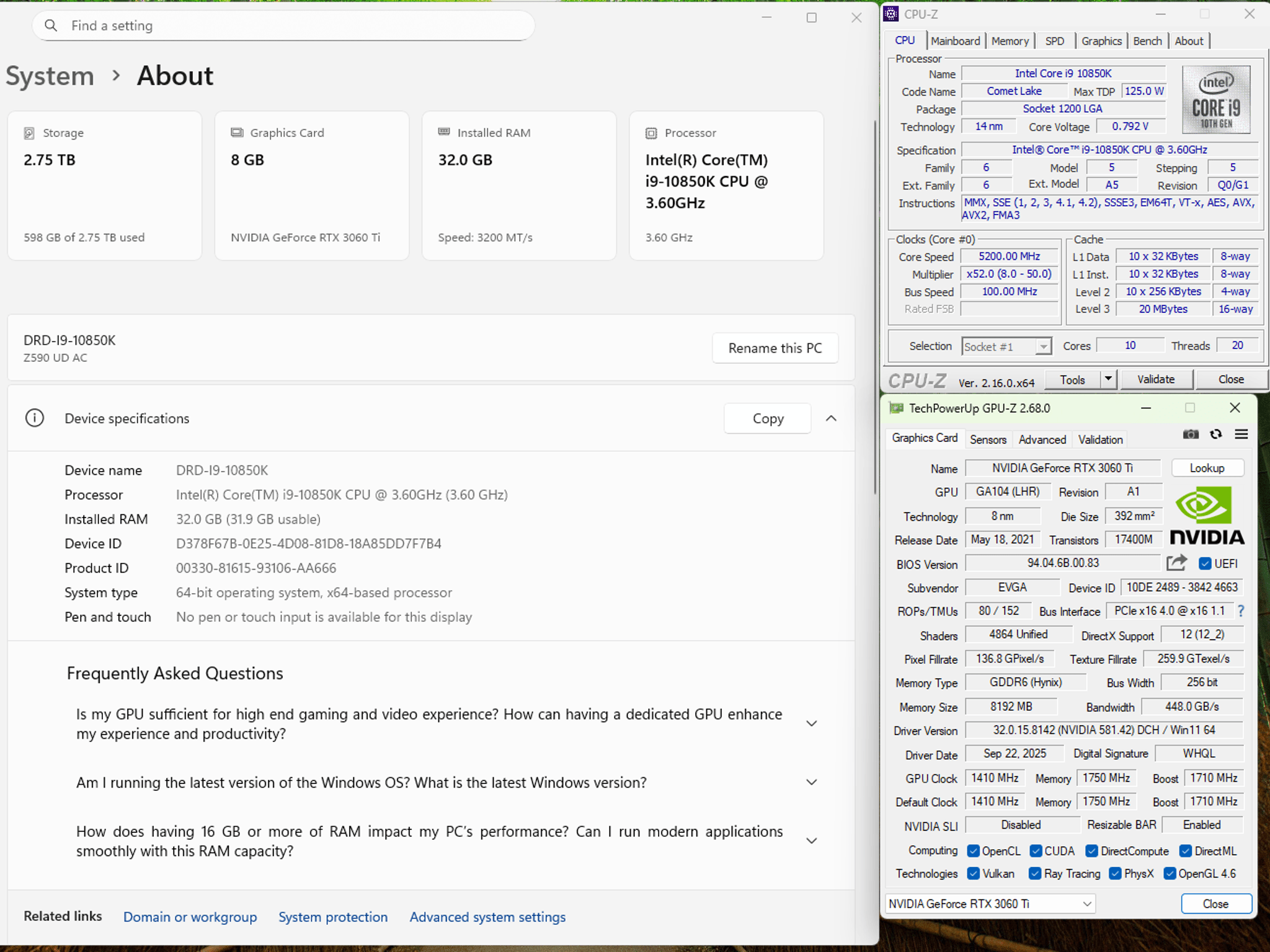Viewport: 1270px width, 952px height.
Task: Open the SPD tab in CPU-Z
Action: (1054, 41)
